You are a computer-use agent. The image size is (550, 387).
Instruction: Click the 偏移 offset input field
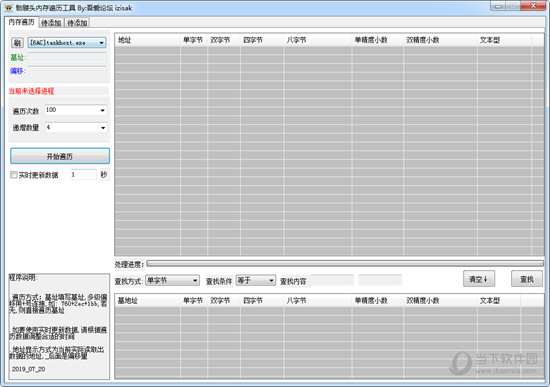(67, 71)
